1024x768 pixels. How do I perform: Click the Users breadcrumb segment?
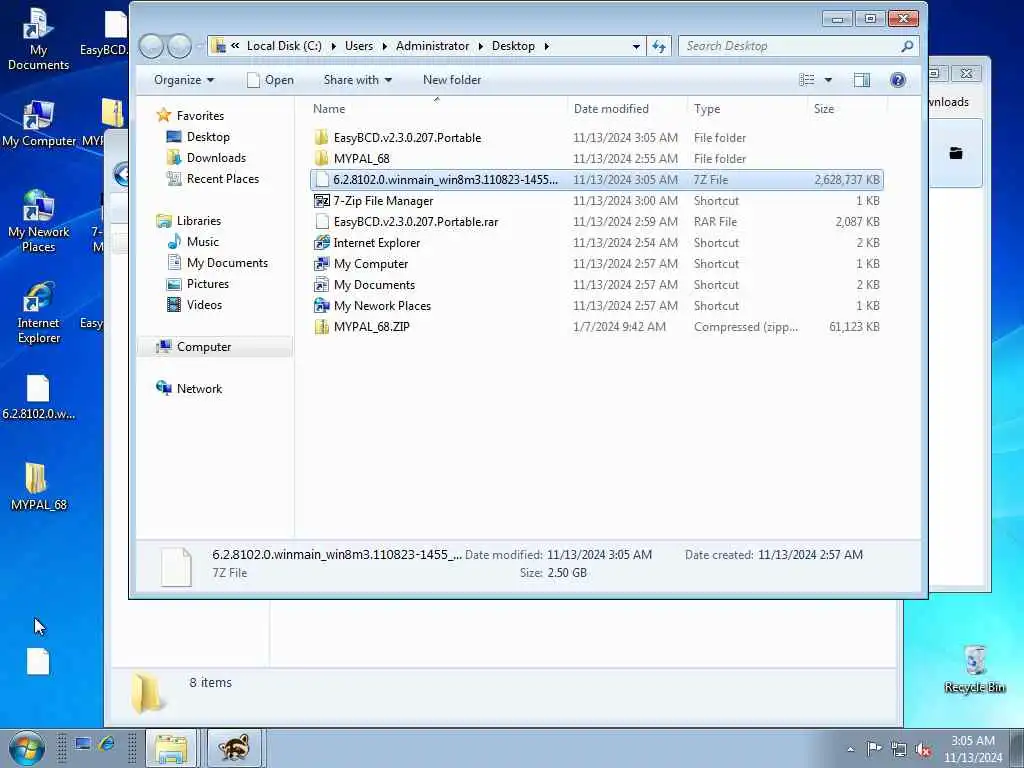click(x=359, y=46)
